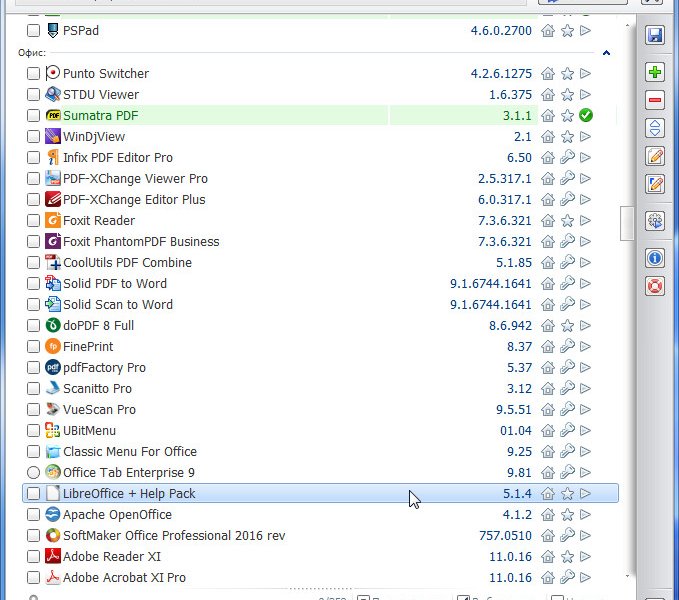Click key icon for SoftMaker Office Professional

pyautogui.click(x=567, y=535)
